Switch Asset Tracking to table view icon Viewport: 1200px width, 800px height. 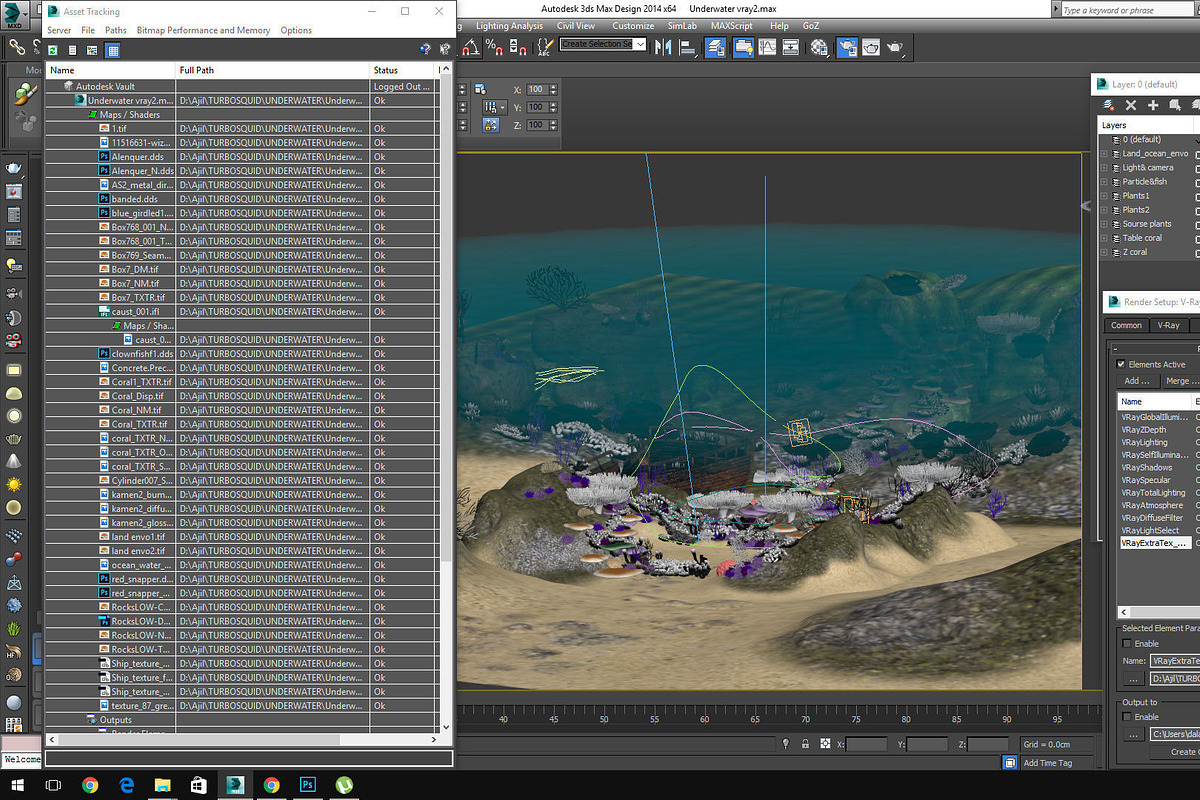click(112, 49)
